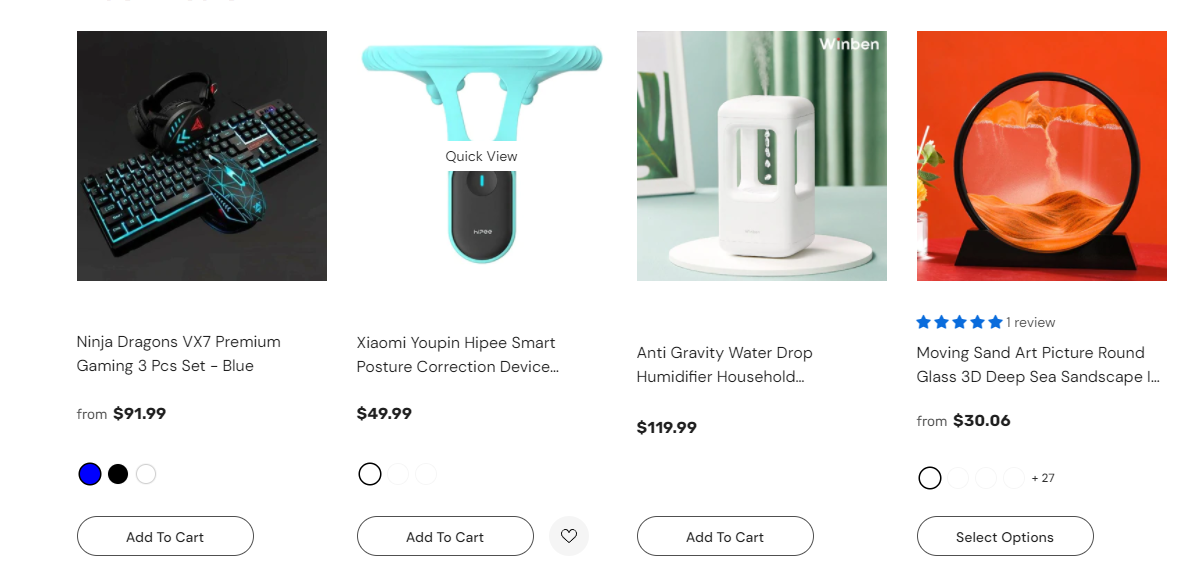Add Anti Gravity Humidifier to cart
1177x579 pixels.
725,536
